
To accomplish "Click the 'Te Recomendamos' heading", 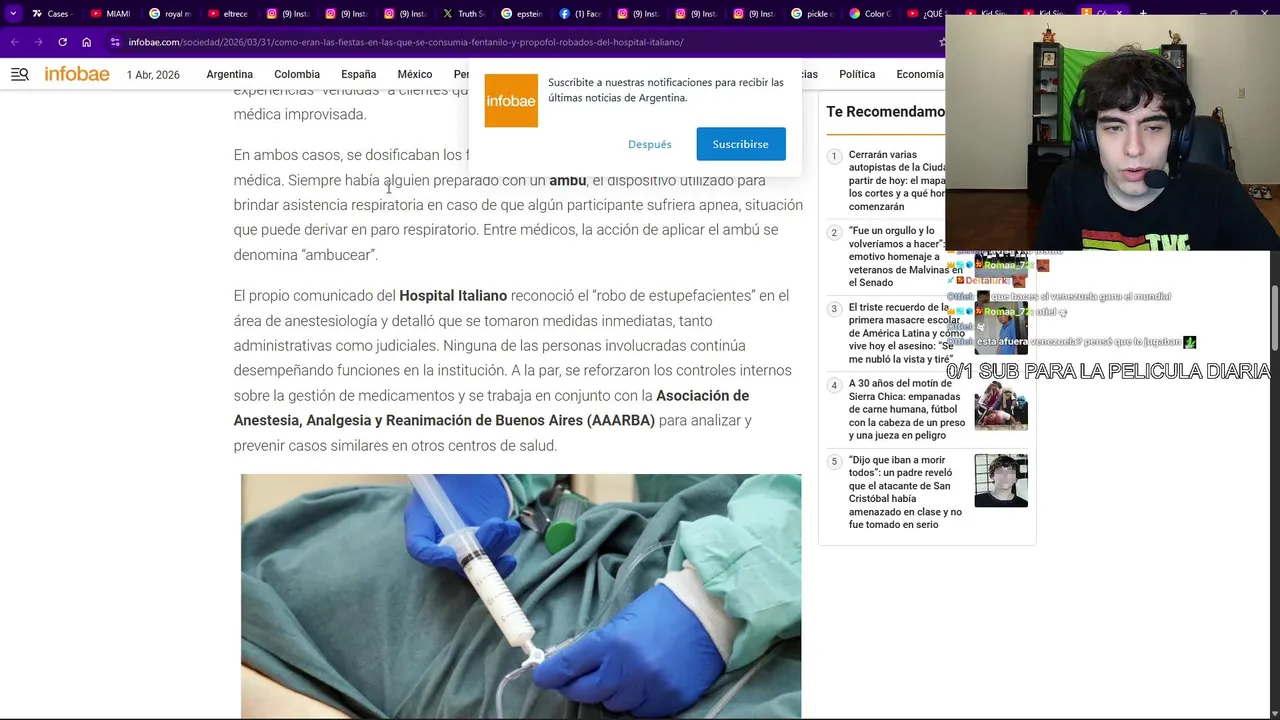I will tap(885, 112).
